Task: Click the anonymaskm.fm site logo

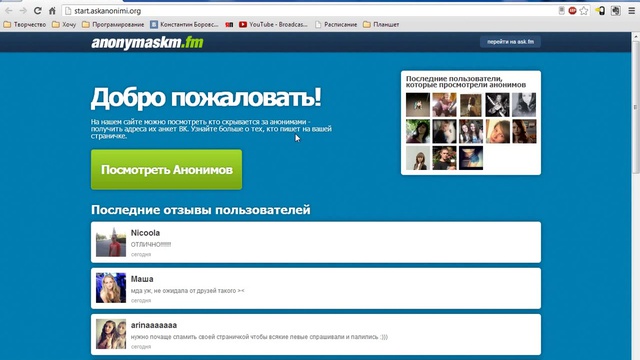Action: (147, 42)
